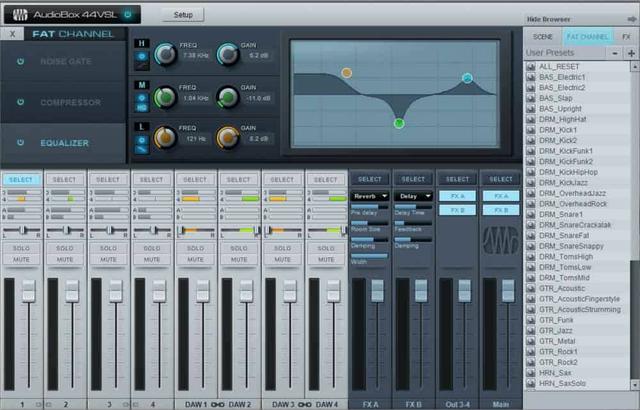This screenshot has height=410, width=640.
Task: Open the Delay effect type dropdown
Action: tap(413, 196)
